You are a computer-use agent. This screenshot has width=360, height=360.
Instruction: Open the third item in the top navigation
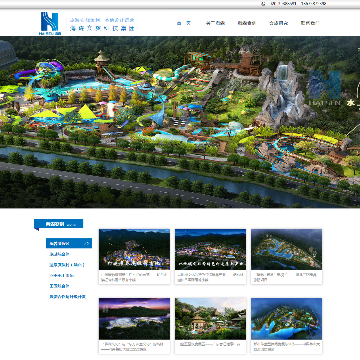(247, 23)
